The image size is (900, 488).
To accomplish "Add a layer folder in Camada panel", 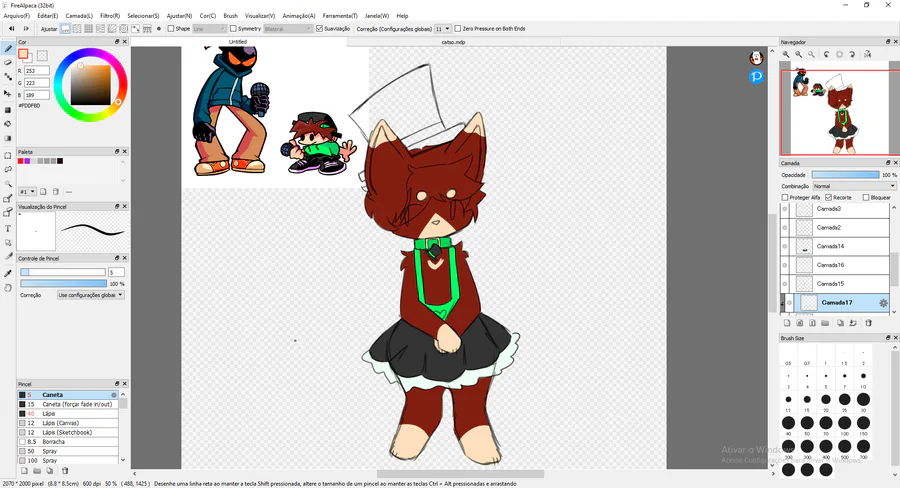I will click(x=825, y=323).
